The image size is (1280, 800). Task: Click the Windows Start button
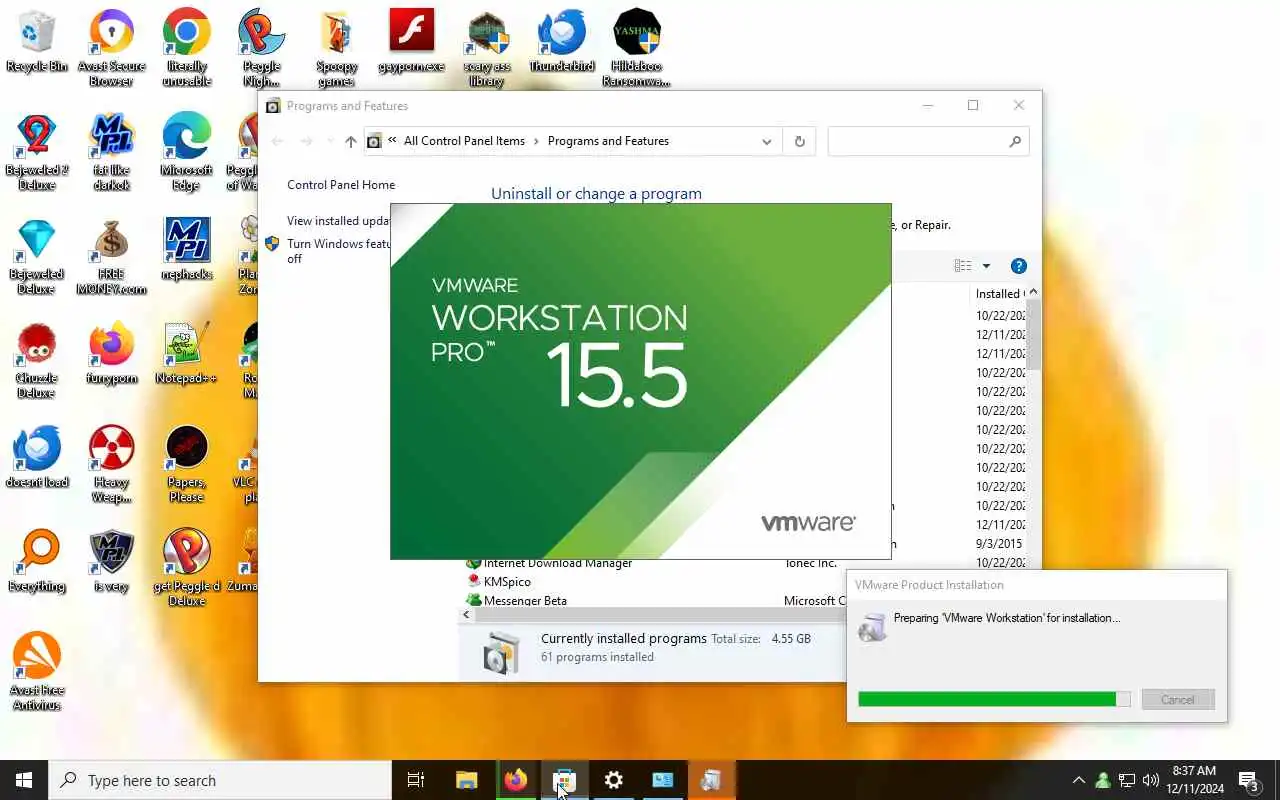pos(24,780)
